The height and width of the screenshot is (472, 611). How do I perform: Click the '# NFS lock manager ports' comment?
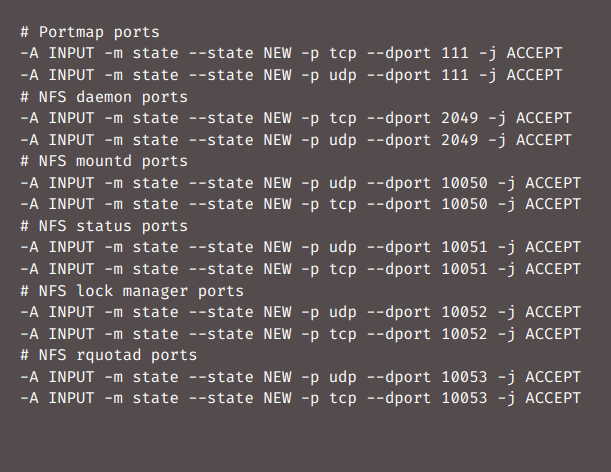click(132, 291)
